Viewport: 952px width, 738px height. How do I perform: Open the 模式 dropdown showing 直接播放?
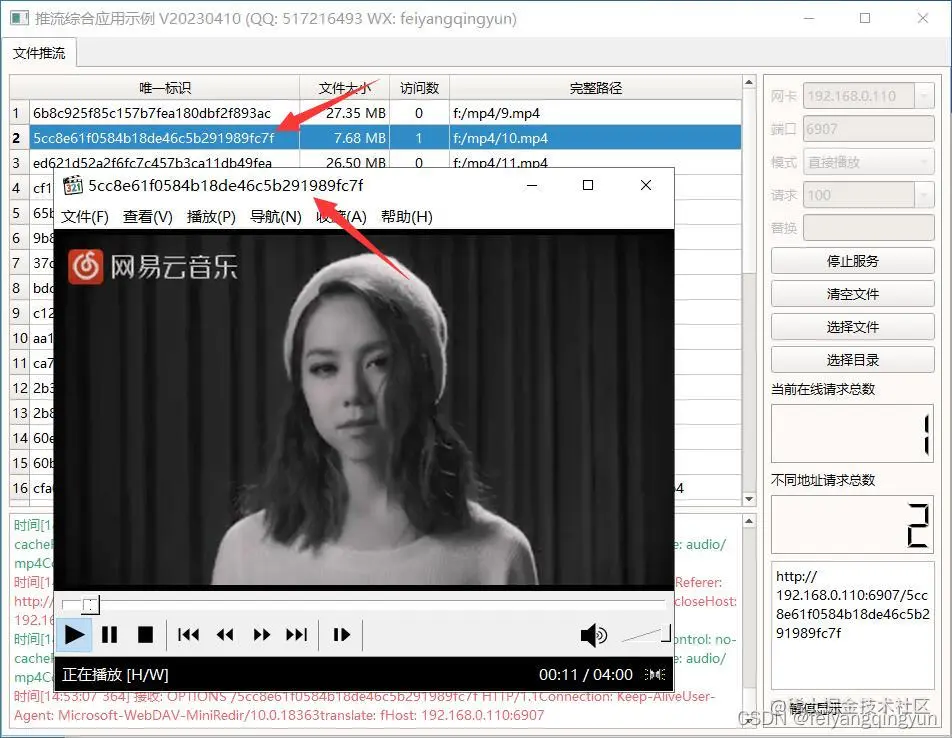869,162
